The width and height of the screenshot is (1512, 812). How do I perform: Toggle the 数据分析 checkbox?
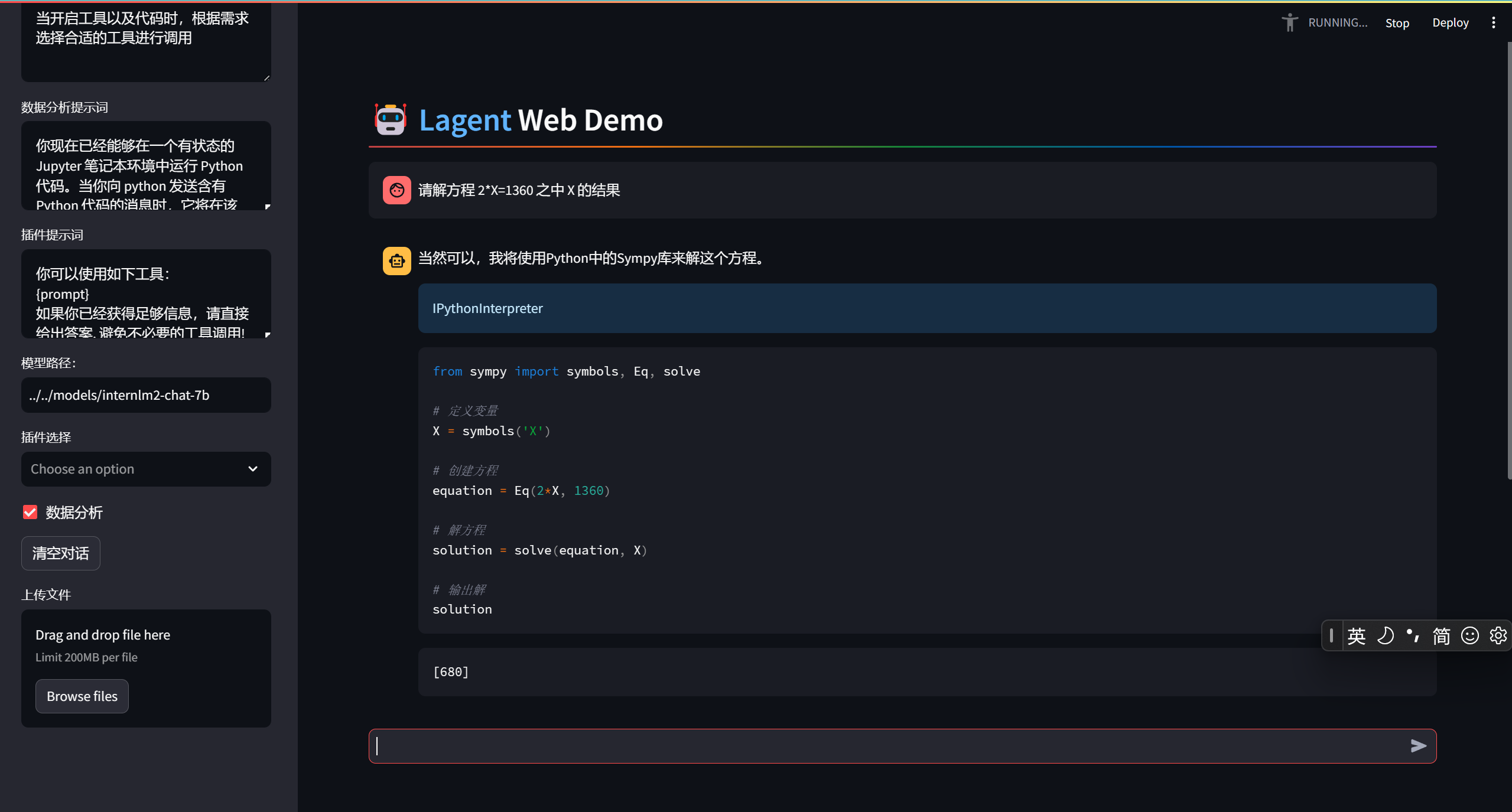pos(31,512)
